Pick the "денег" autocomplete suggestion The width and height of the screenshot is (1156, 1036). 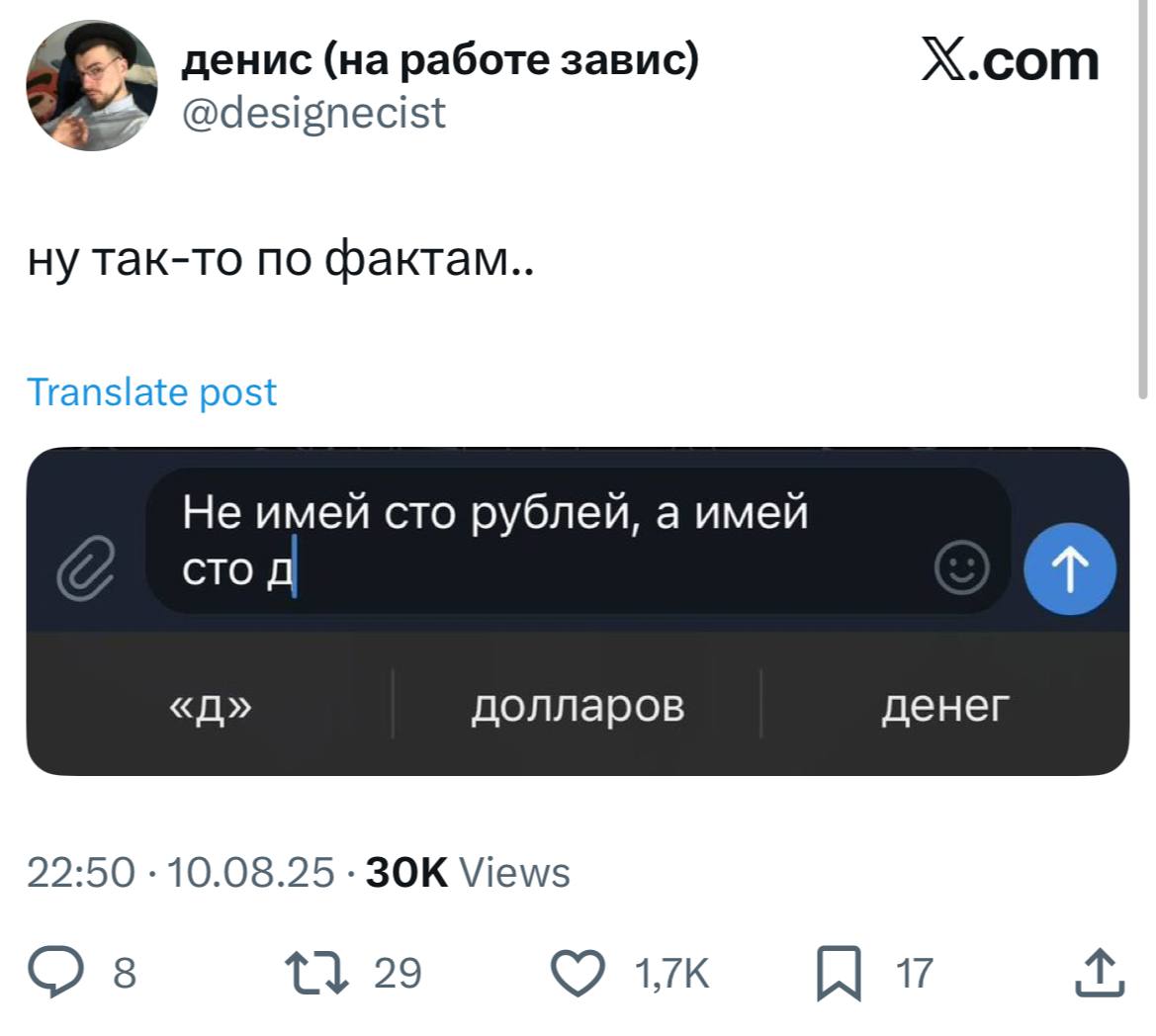click(945, 706)
